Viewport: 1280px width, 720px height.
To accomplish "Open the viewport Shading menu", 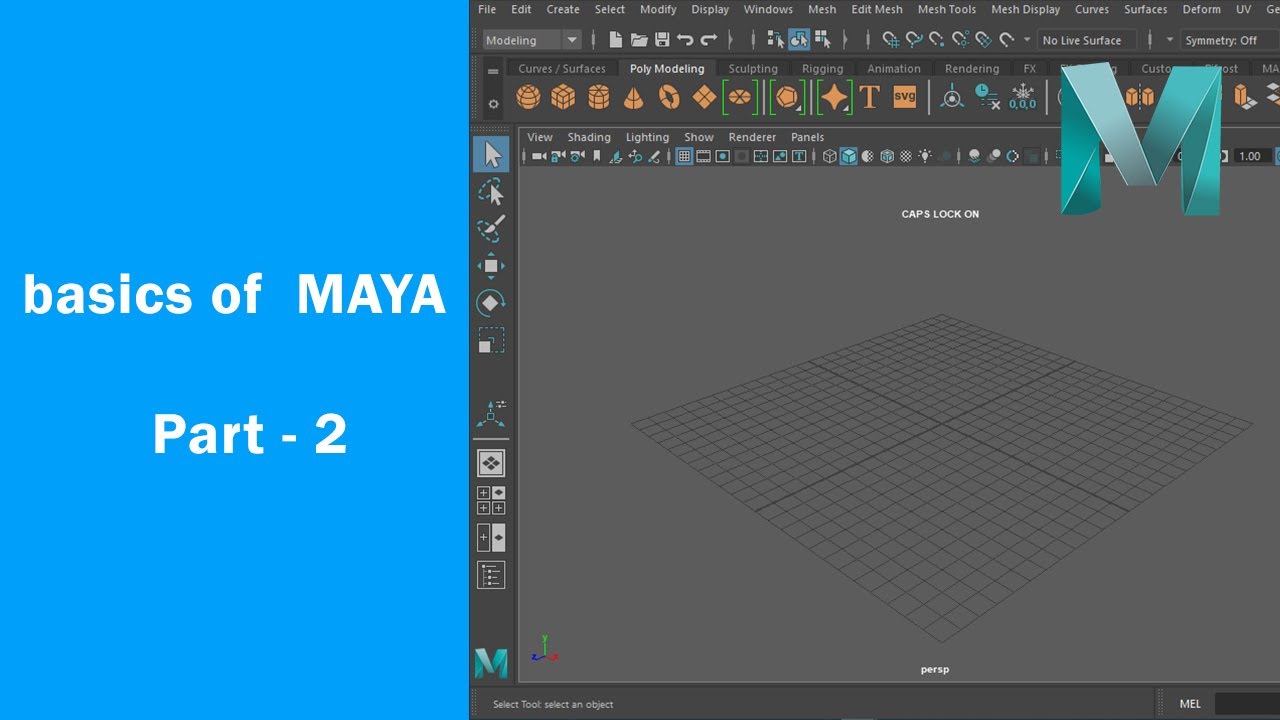I will click(x=589, y=137).
